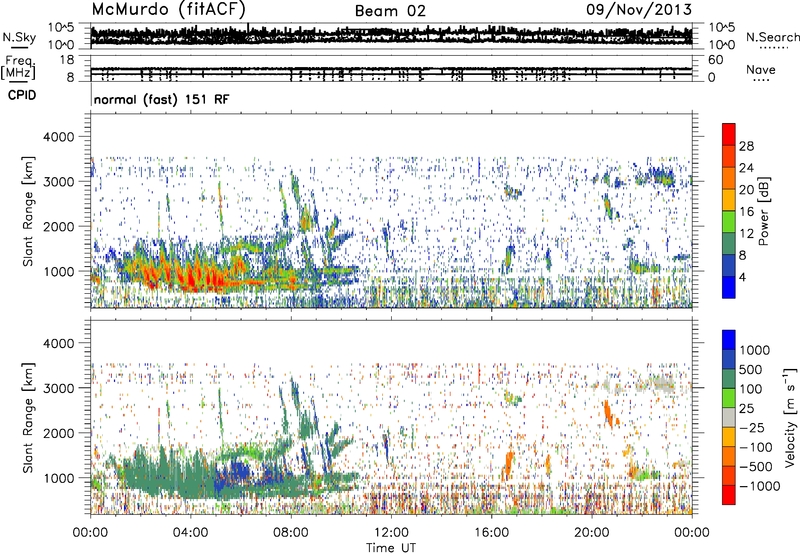Viewport: 800px width, 554px height.
Task: Click the 500 label on velocity colorbar
Action: (753, 370)
